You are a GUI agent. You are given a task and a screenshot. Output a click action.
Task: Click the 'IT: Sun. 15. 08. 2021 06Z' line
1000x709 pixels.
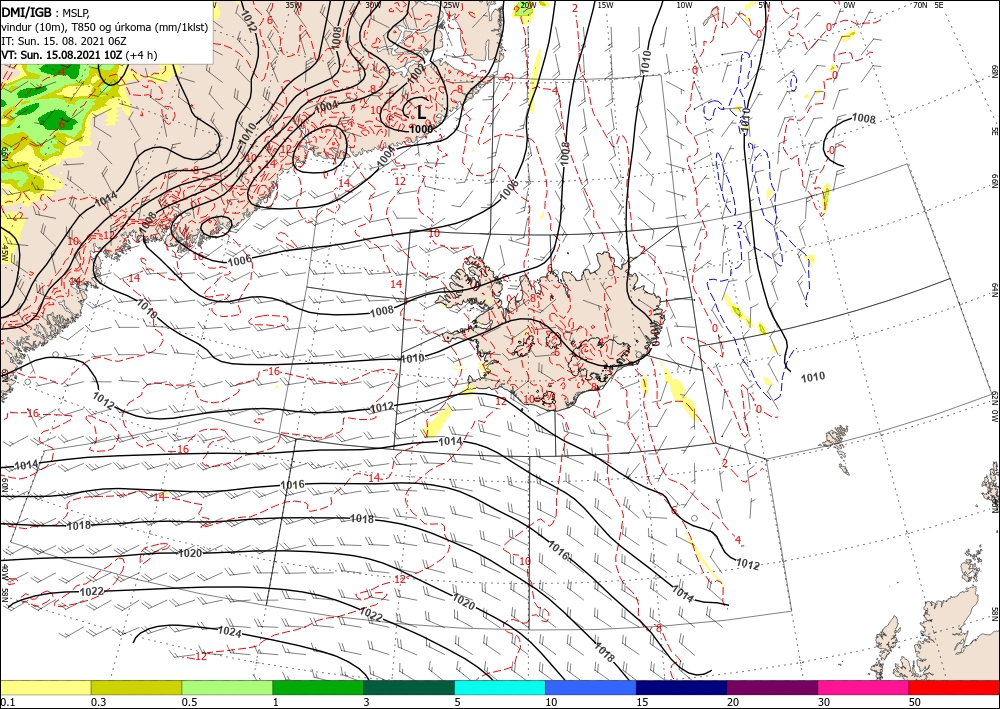pos(64,41)
